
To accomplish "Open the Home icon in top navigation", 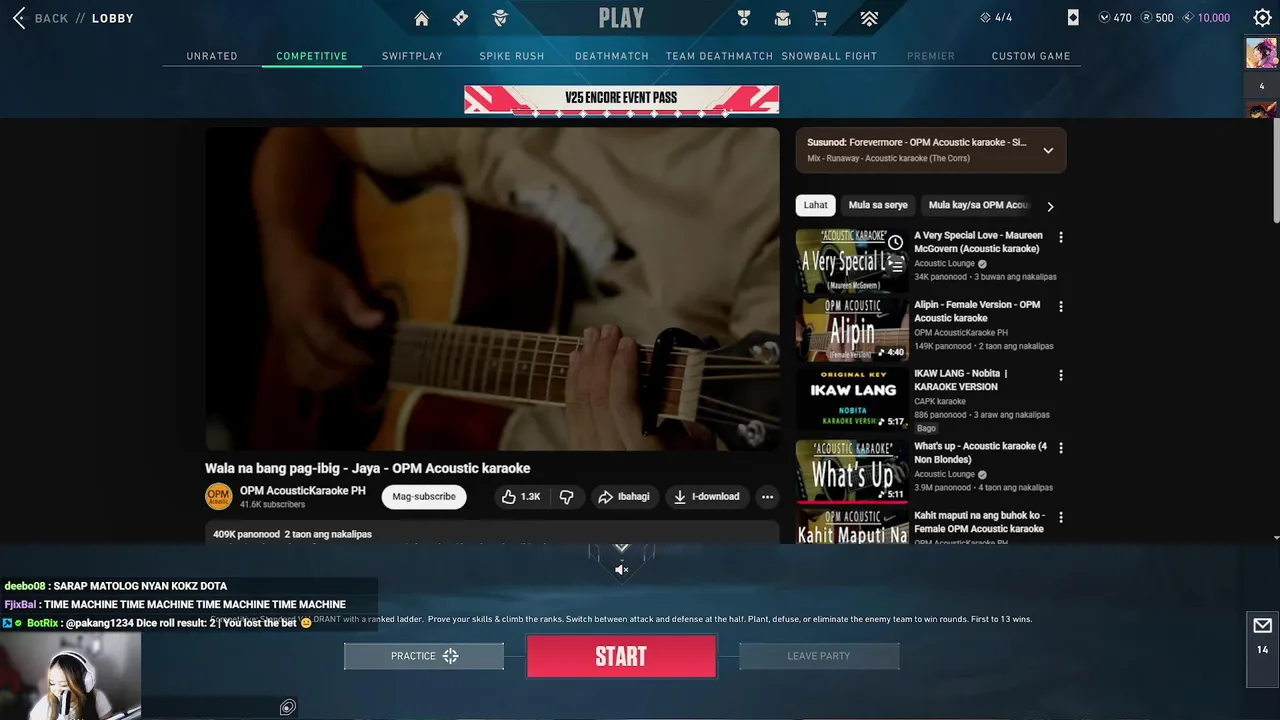I will point(422,18).
